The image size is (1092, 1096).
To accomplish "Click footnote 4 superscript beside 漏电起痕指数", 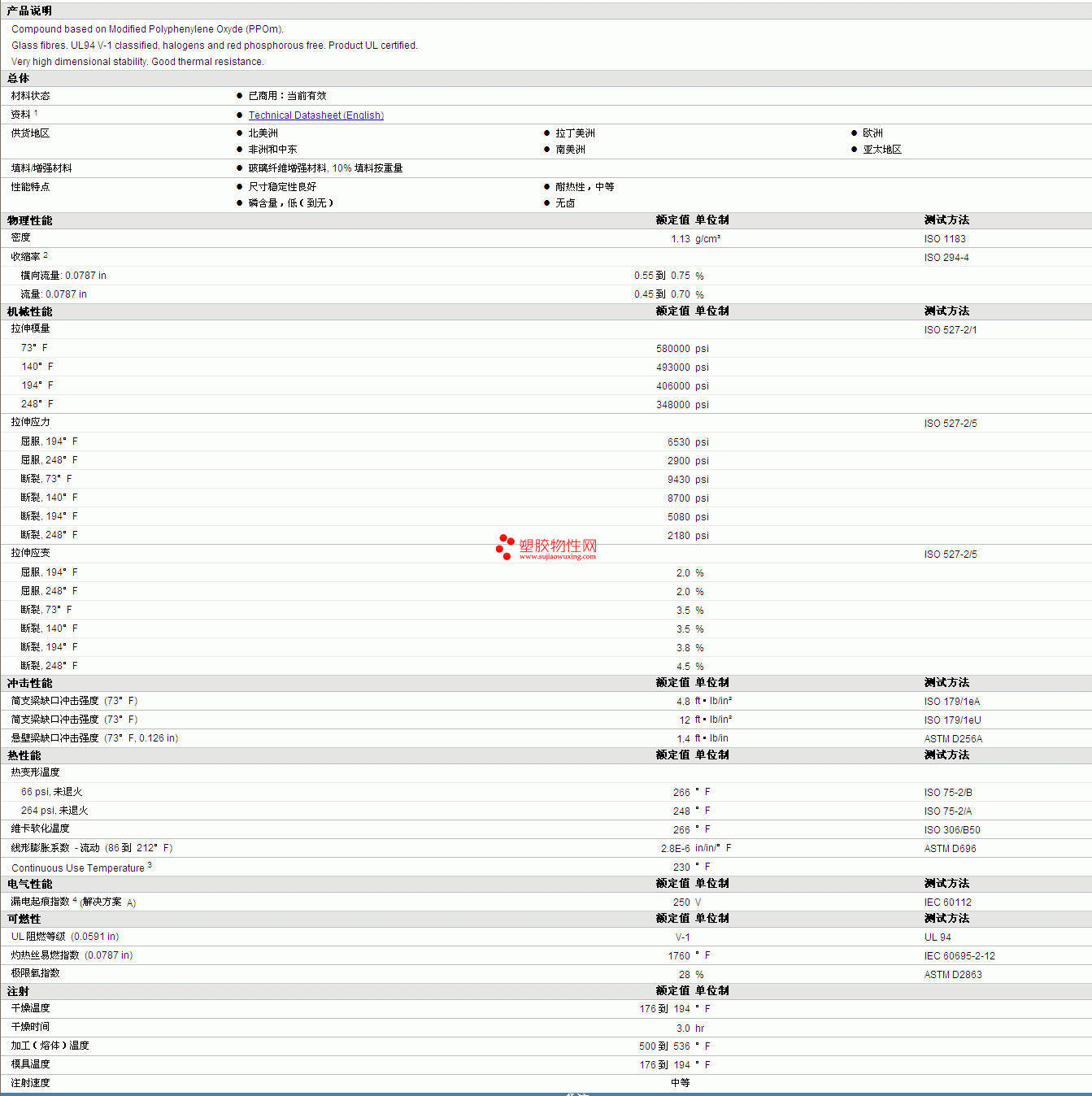I will 75,900.
